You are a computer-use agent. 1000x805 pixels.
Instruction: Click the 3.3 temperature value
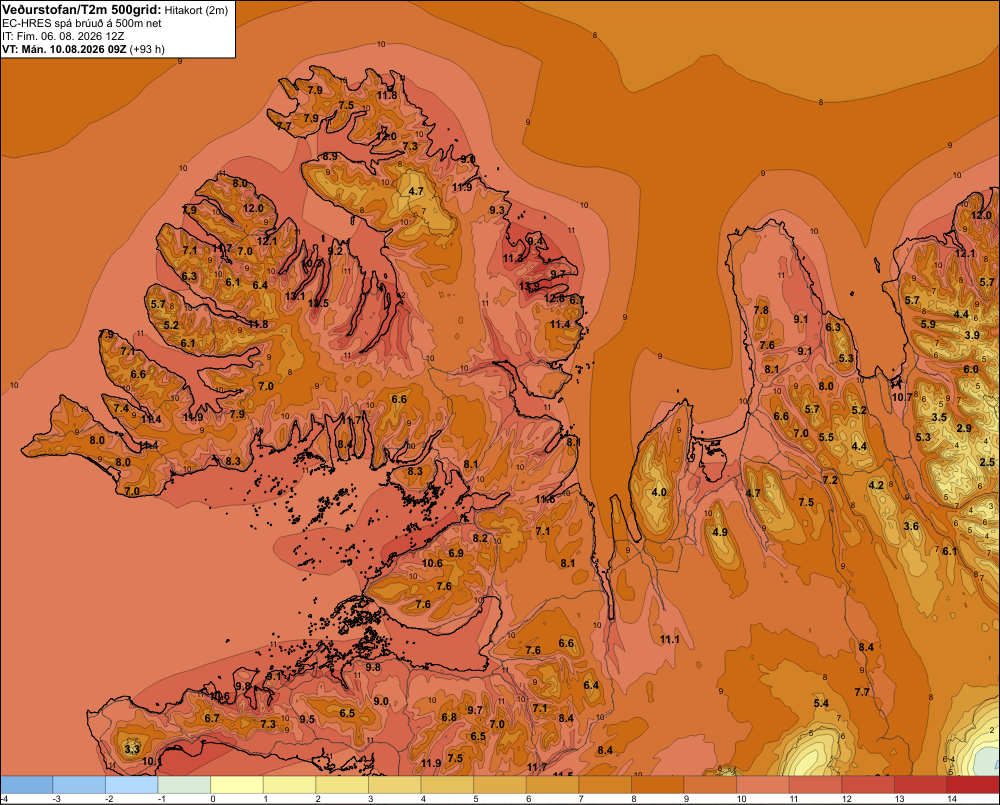point(132,748)
